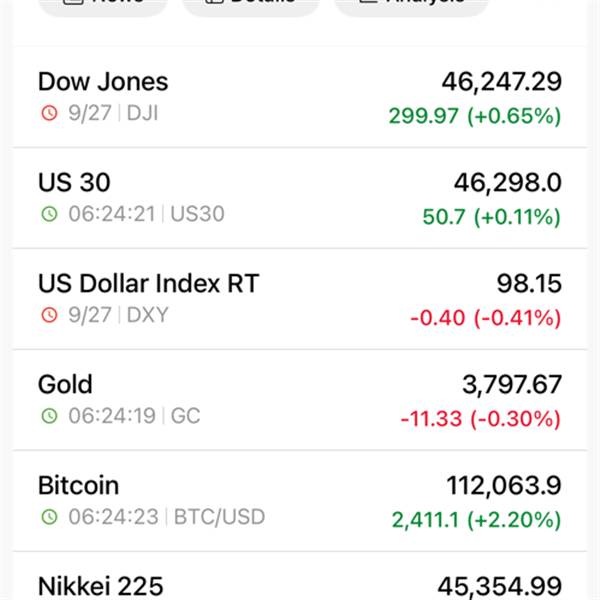Click the red clock icon under Dow Jones
Screen dimensions: 600x600
pyautogui.click(x=49, y=113)
